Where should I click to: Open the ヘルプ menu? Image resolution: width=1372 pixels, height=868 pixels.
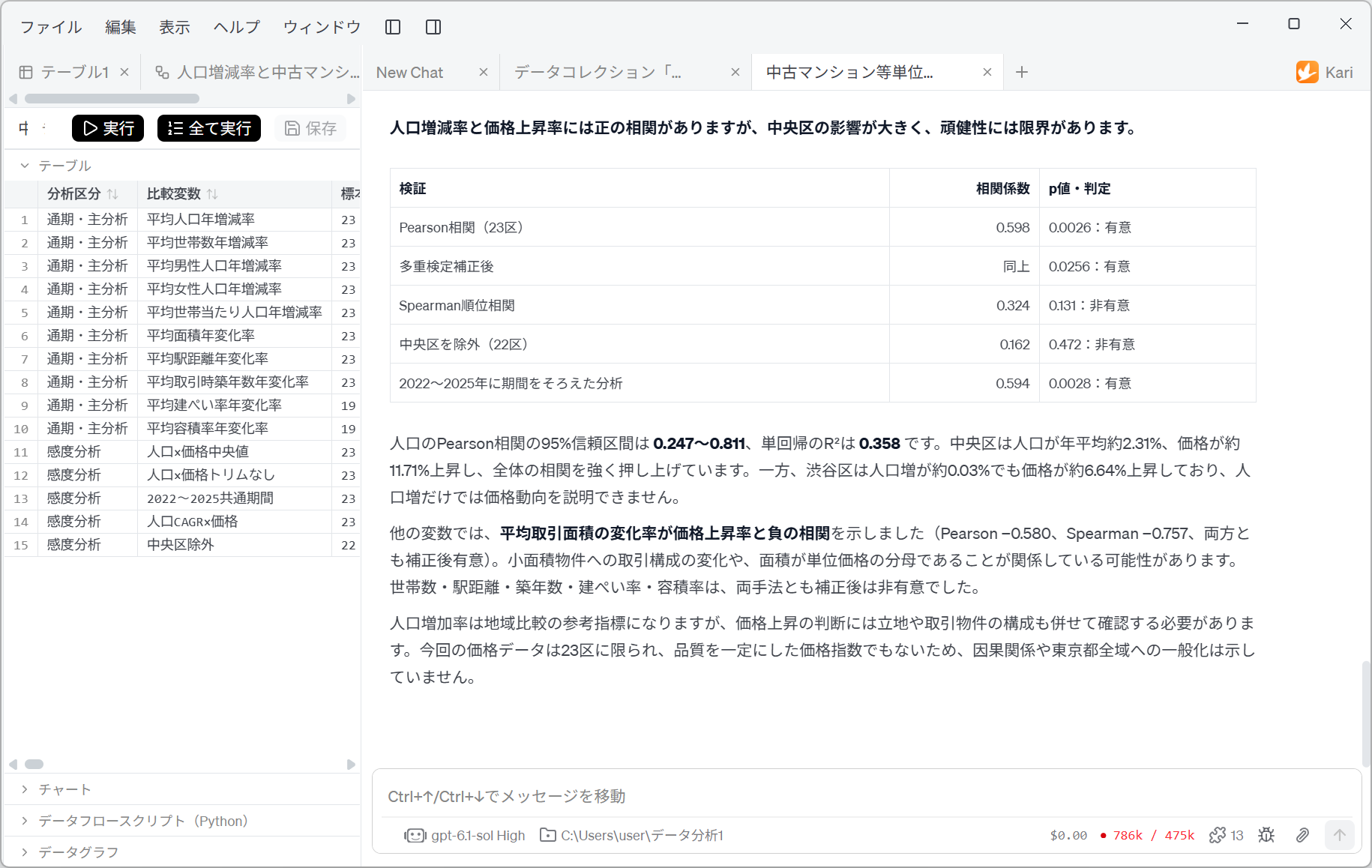pyautogui.click(x=237, y=27)
